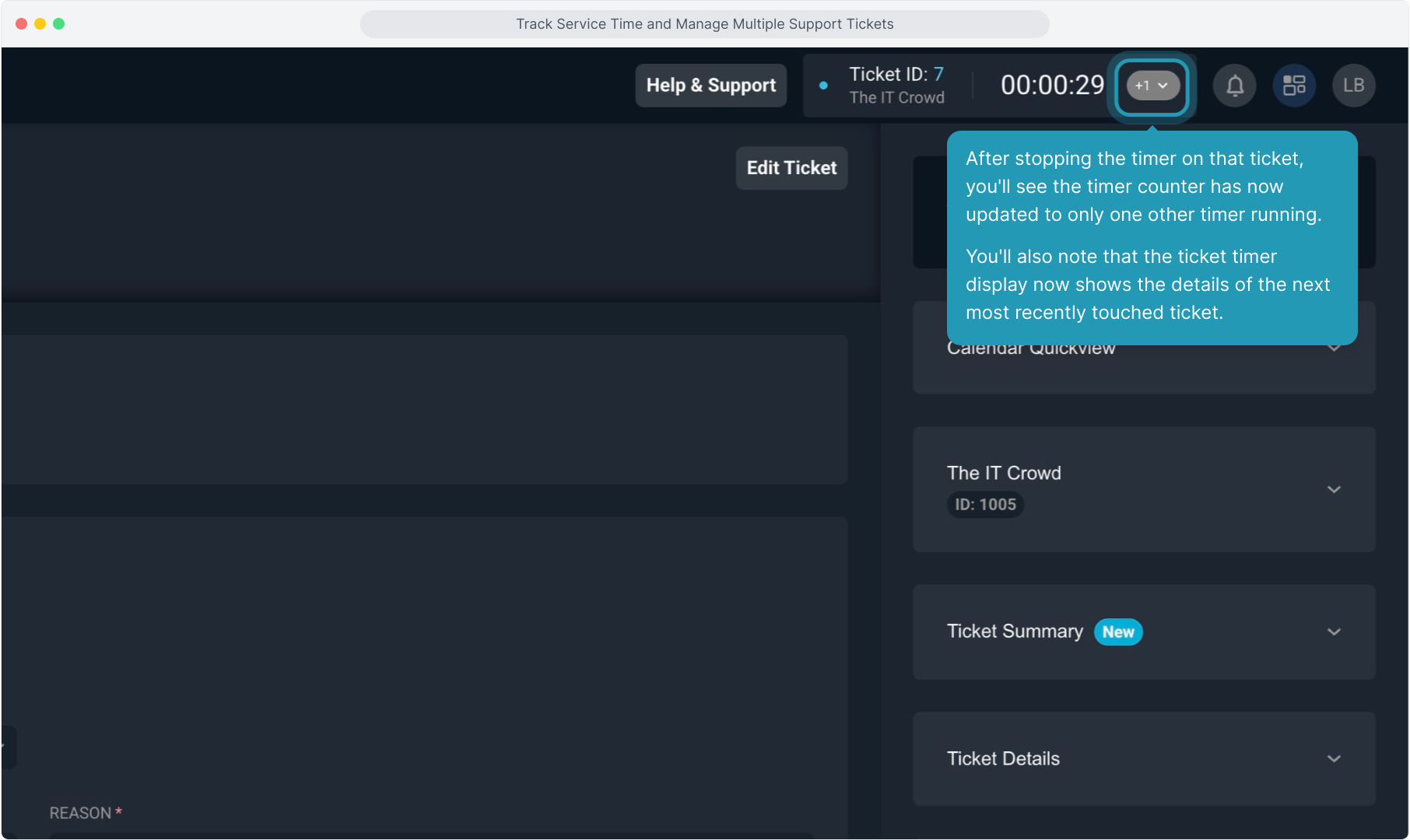Viewport: 1410px width, 840px height.
Task: Click the window title bar text
Action: coord(704,24)
